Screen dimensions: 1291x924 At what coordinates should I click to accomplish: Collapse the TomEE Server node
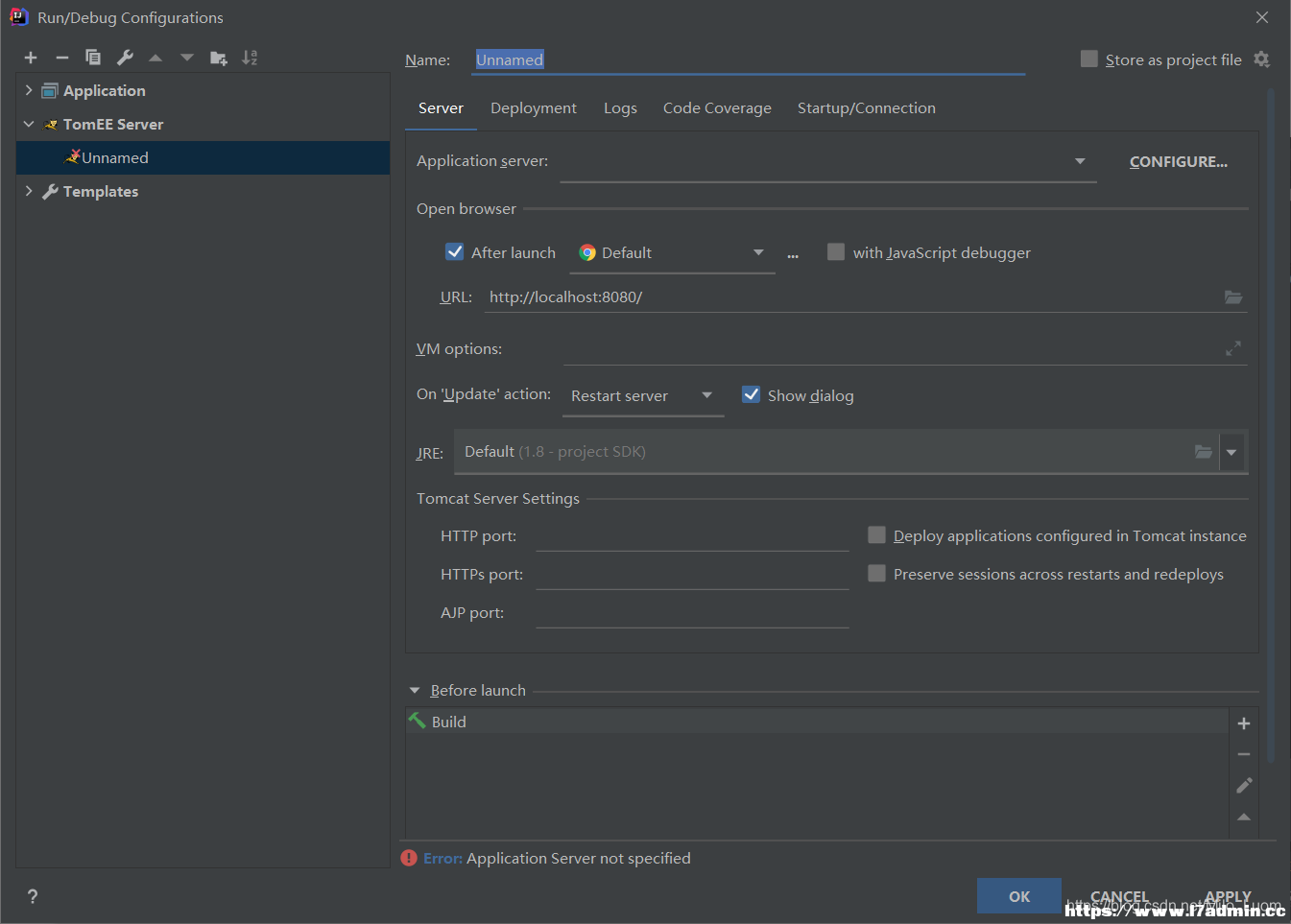[x=29, y=124]
